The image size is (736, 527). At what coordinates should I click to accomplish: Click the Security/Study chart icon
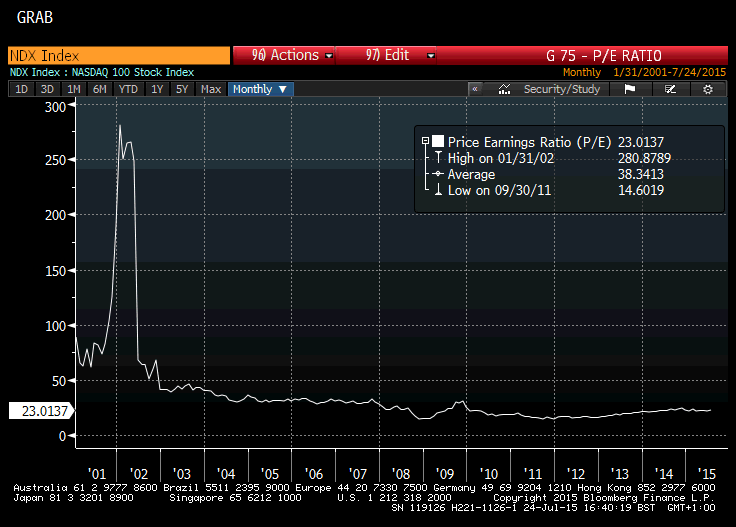tap(505, 89)
